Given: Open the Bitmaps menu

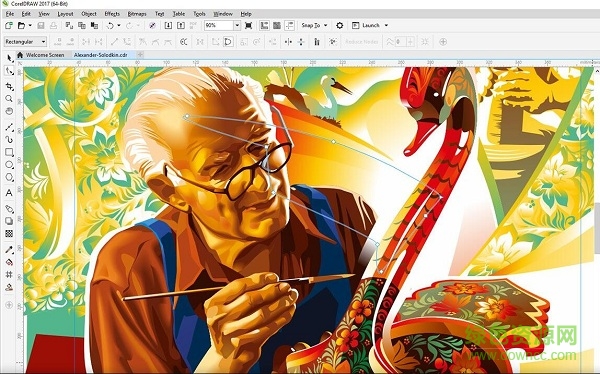Looking at the screenshot, I should pyautogui.click(x=137, y=14).
